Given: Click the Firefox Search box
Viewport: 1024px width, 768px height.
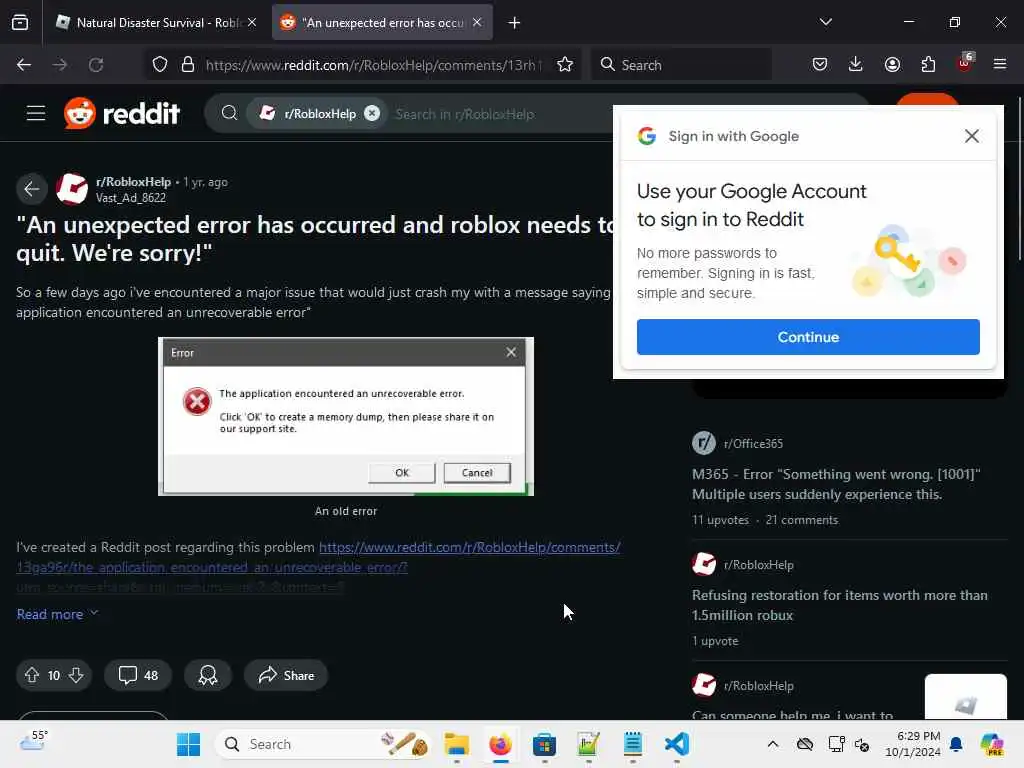Looking at the screenshot, I should coord(682,65).
